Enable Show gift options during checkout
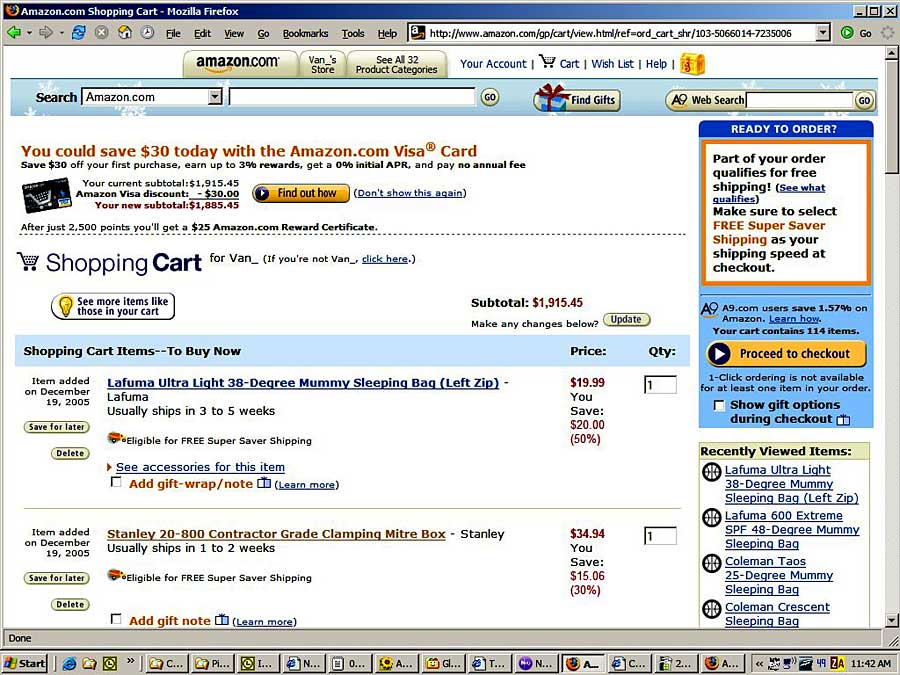This screenshot has width=900, height=675. point(719,405)
